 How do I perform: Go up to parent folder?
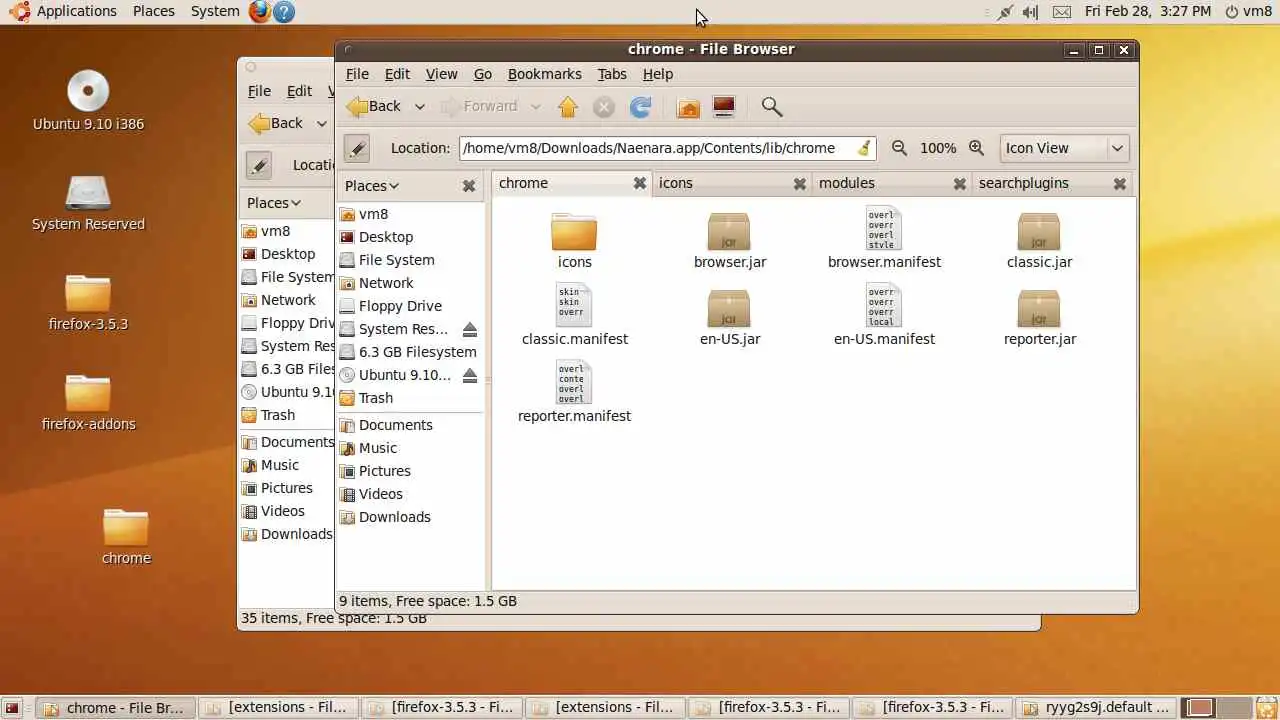click(x=568, y=107)
